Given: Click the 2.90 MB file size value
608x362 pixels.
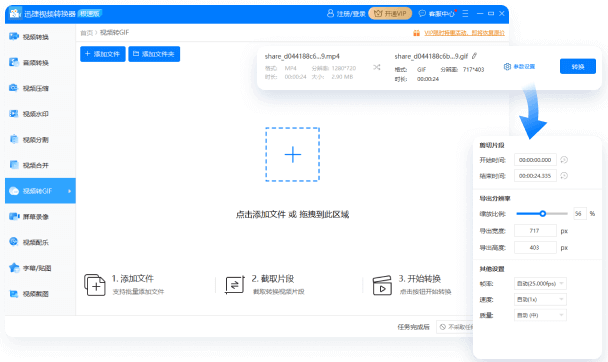Looking at the screenshot, I should [x=342, y=77].
